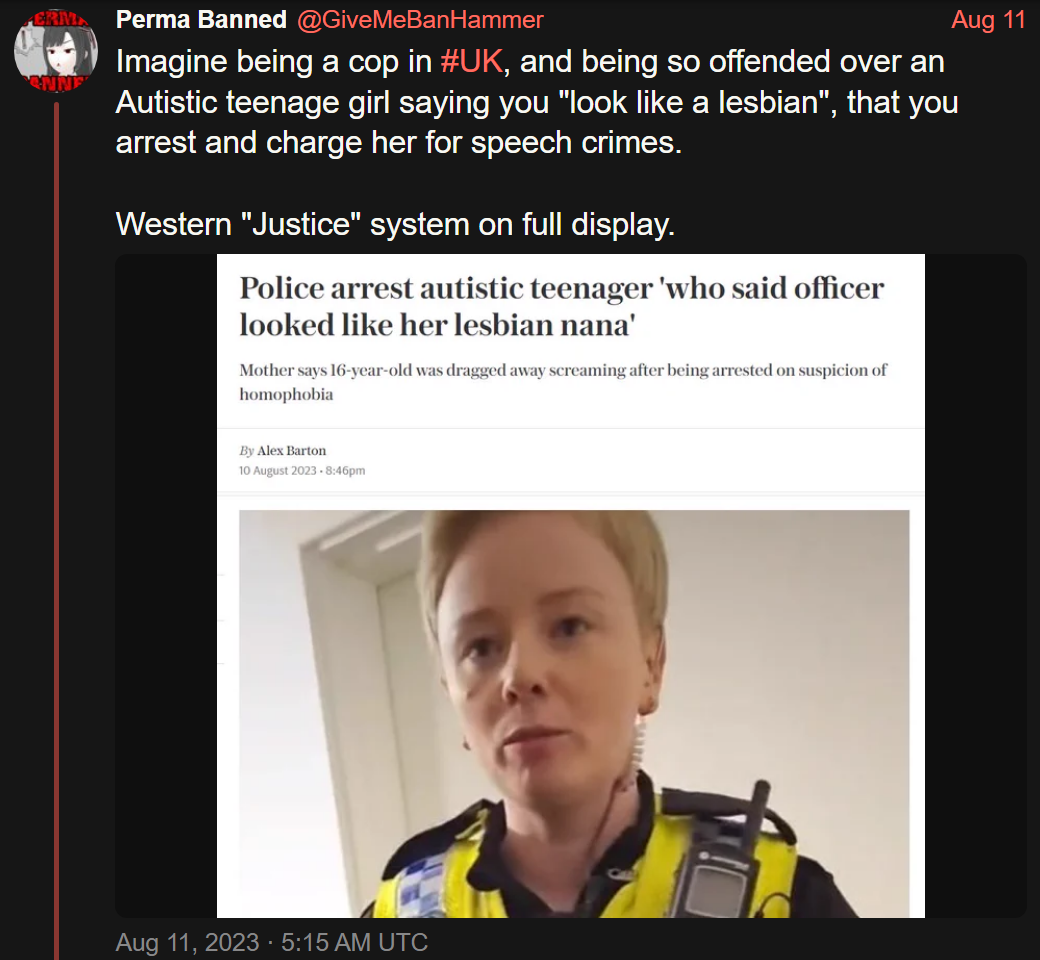Click the officer photo in the article
Screen dimensions: 1040x960
pyautogui.click(x=574, y=714)
